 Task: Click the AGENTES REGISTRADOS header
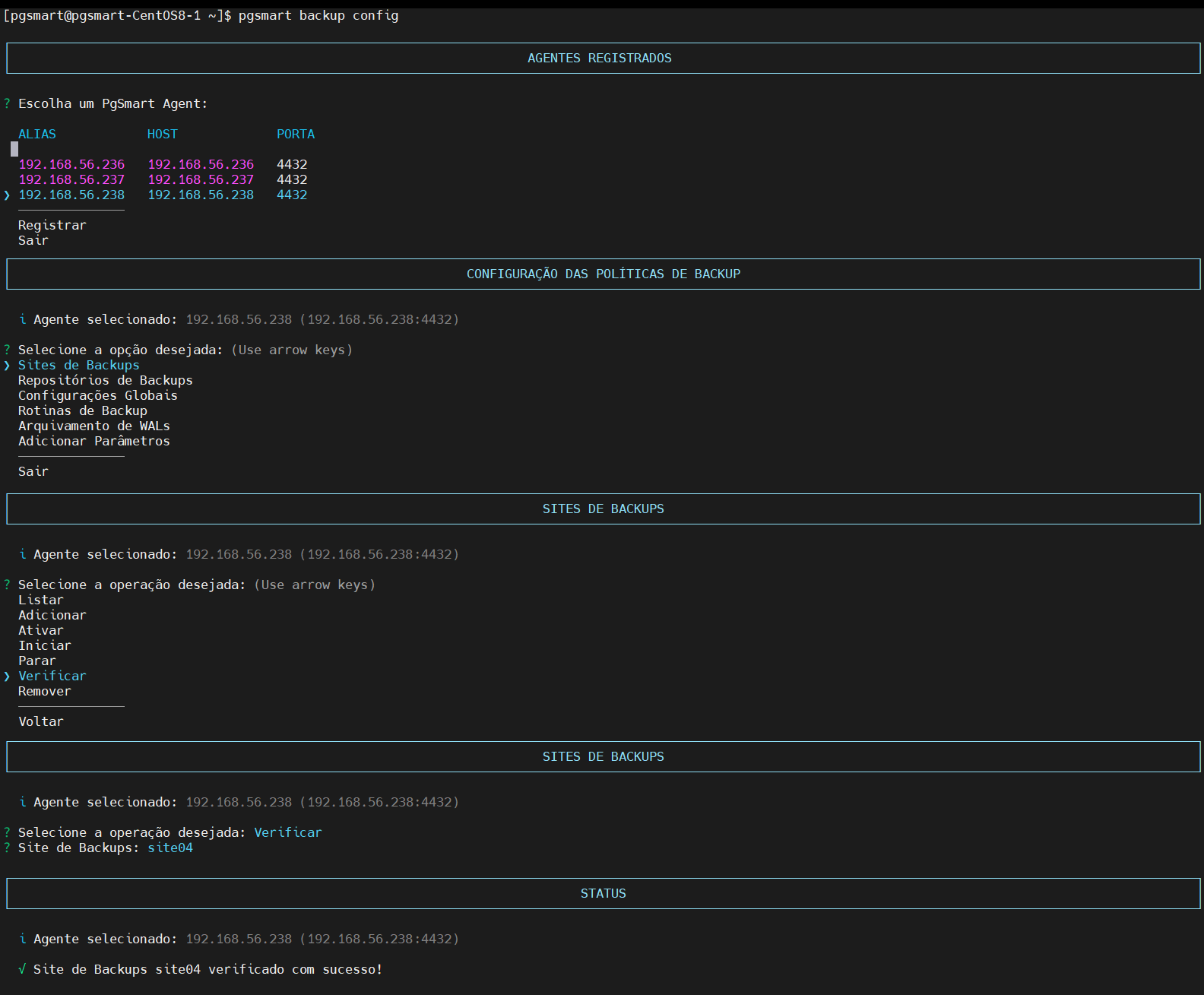(x=600, y=58)
